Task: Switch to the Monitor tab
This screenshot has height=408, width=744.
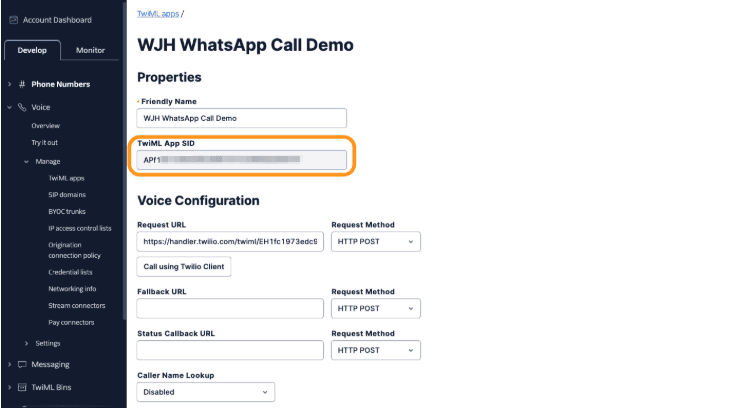Action: point(91,50)
